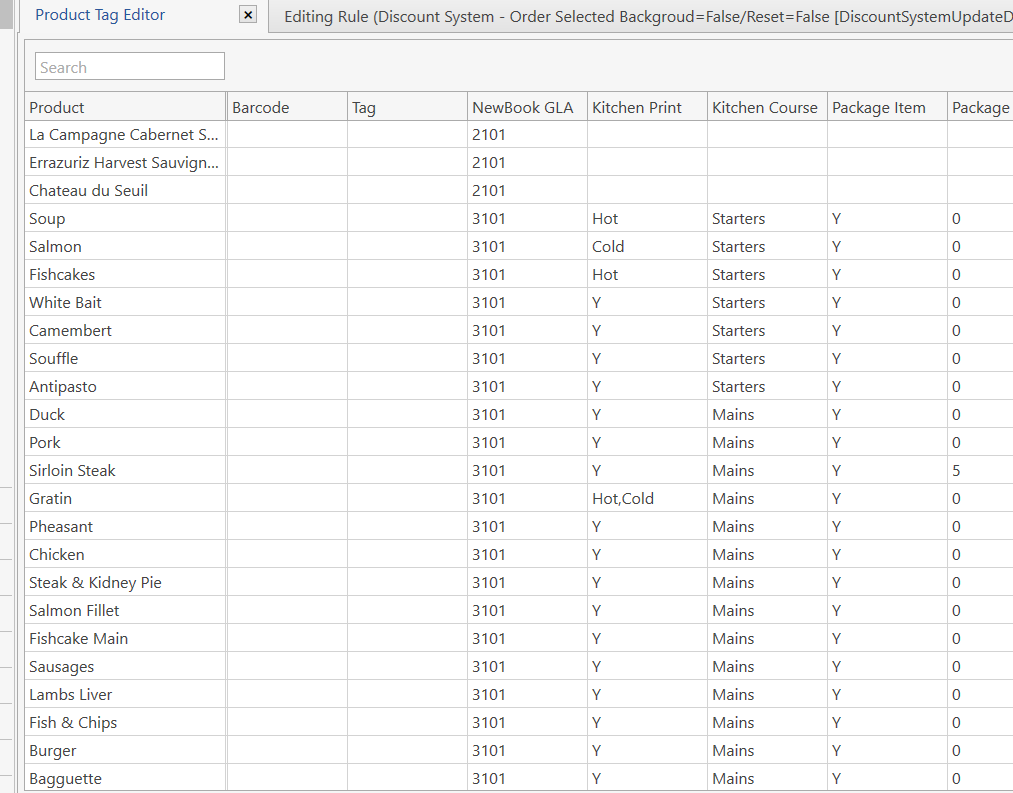Viewport: 1013px width, 793px height.
Task: Click the Starters course cell for Antipasto
Action: tap(767, 386)
